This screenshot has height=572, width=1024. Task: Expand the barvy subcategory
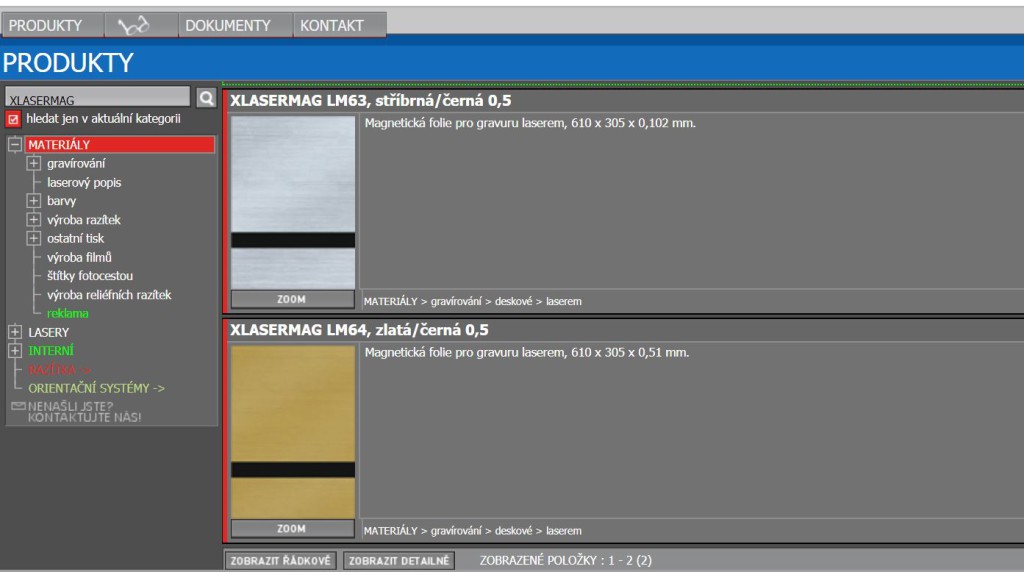tap(34, 201)
